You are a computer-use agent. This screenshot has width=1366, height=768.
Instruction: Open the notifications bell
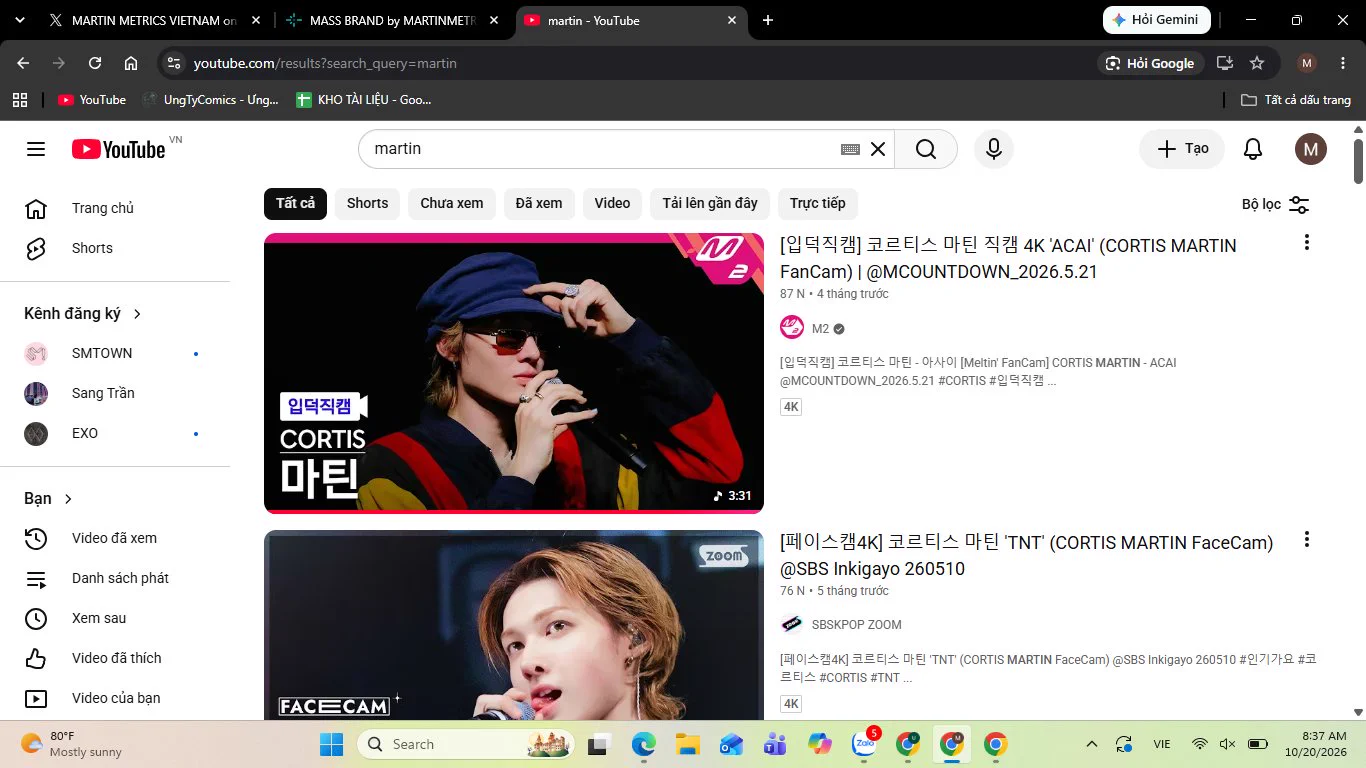[1253, 149]
